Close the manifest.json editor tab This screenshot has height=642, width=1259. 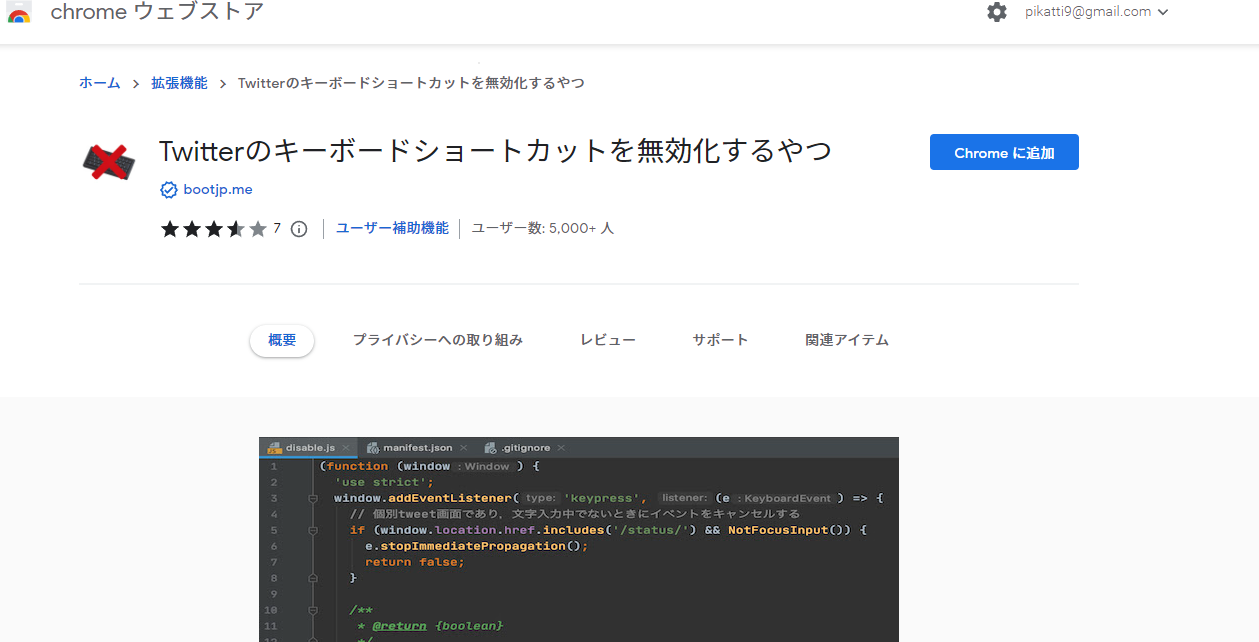click(463, 448)
